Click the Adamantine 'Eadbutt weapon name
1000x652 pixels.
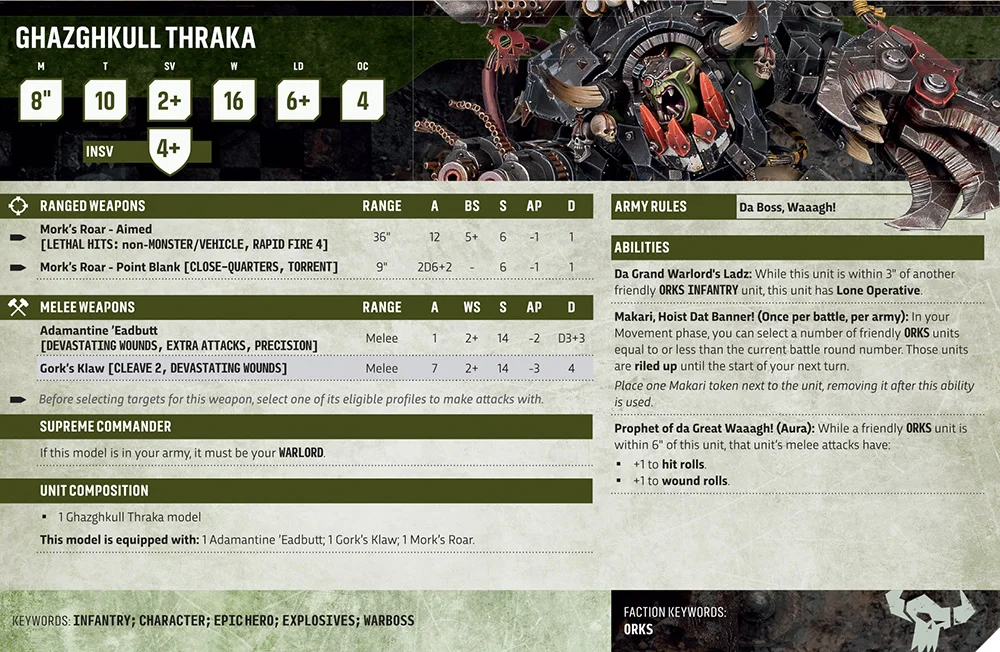[x=99, y=330]
